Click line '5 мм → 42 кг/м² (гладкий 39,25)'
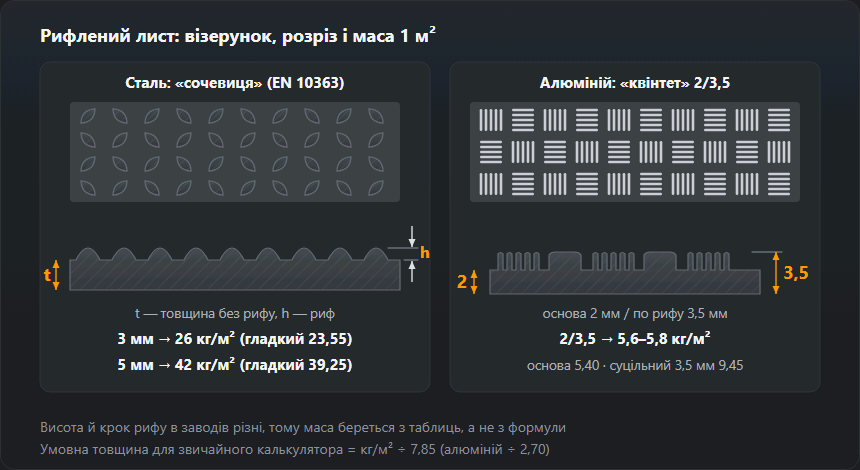Image resolution: width=860 pixels, height=470 pixels. [x=235, y=365]
